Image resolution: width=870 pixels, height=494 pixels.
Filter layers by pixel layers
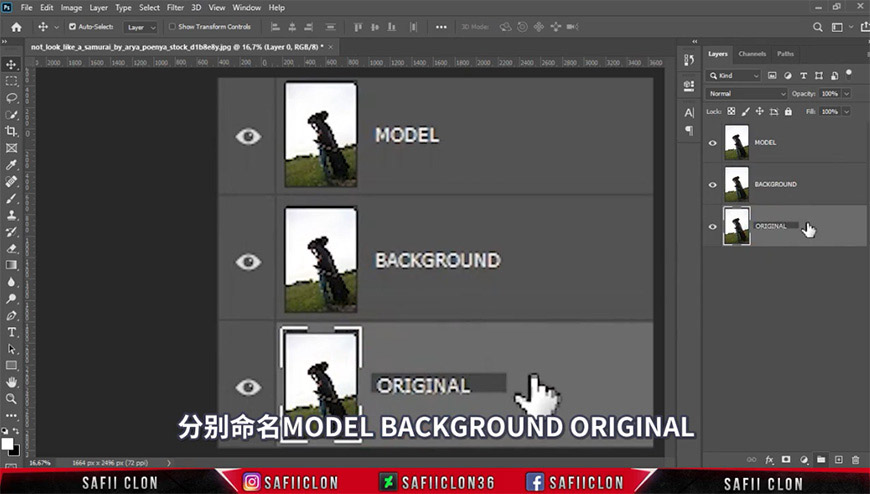(x=772, y=75)
